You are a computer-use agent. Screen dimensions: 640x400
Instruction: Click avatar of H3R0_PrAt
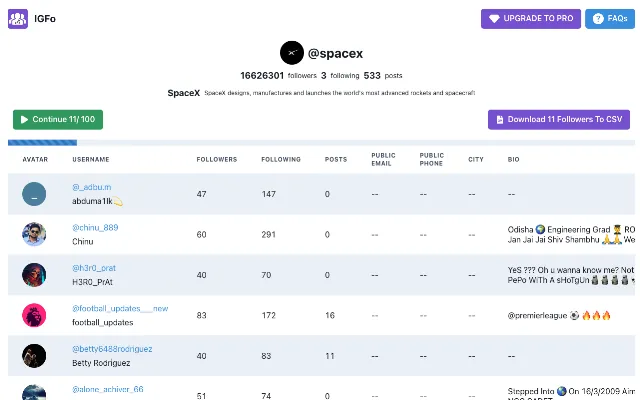pyautogui.click(x=34, y=275)
